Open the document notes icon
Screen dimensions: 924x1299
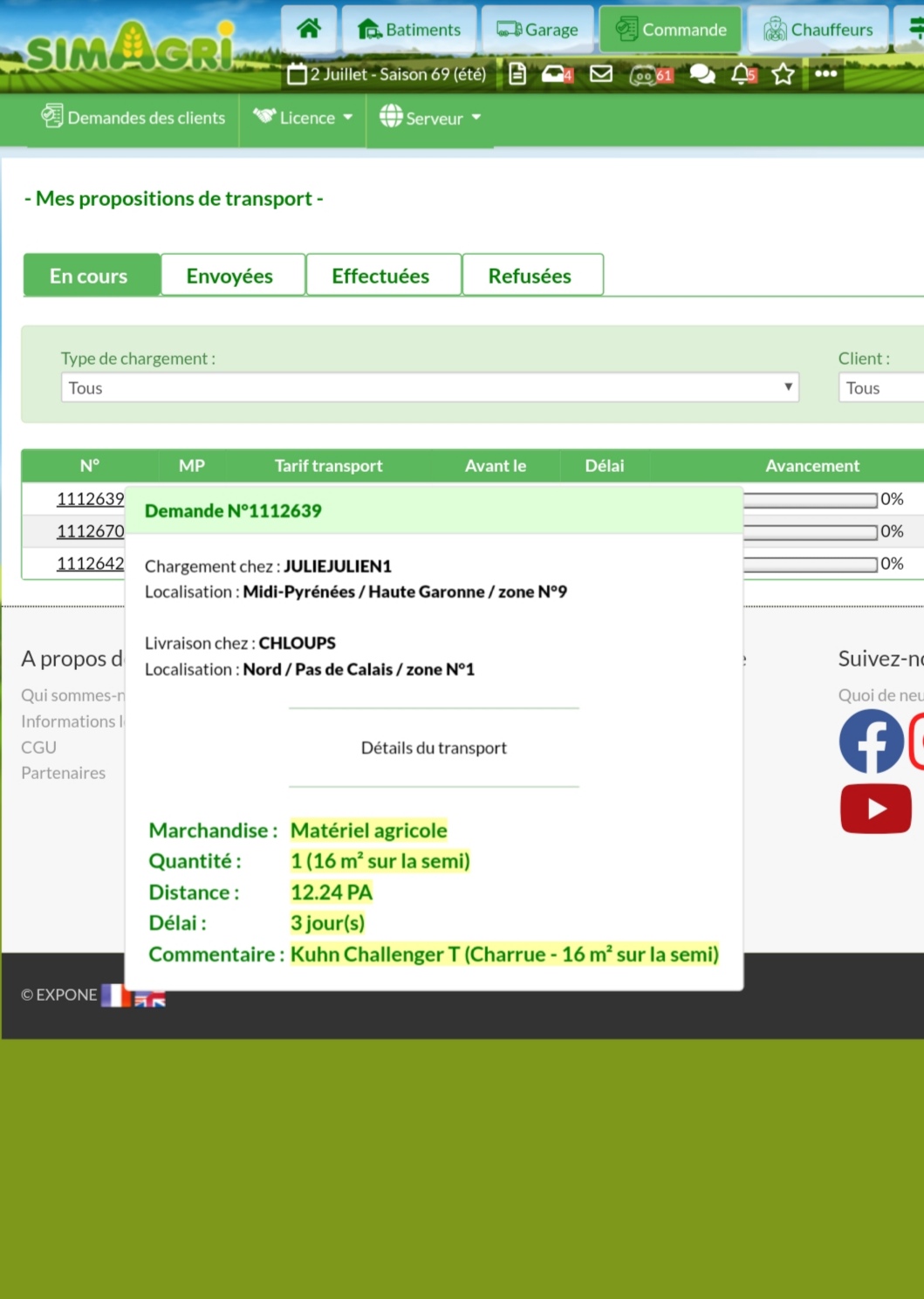(517, 74)
